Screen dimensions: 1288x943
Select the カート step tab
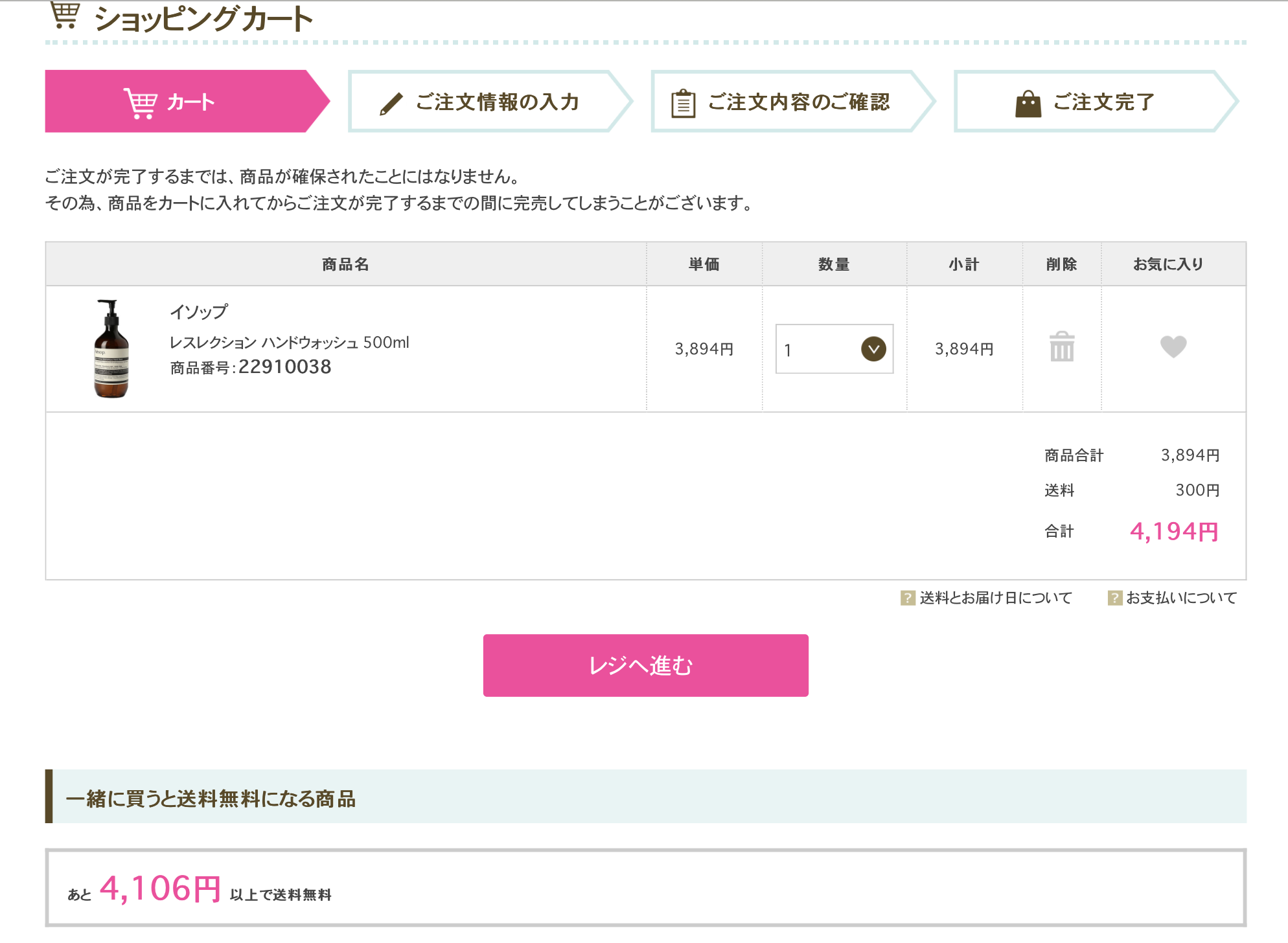[x=187, y=101]
